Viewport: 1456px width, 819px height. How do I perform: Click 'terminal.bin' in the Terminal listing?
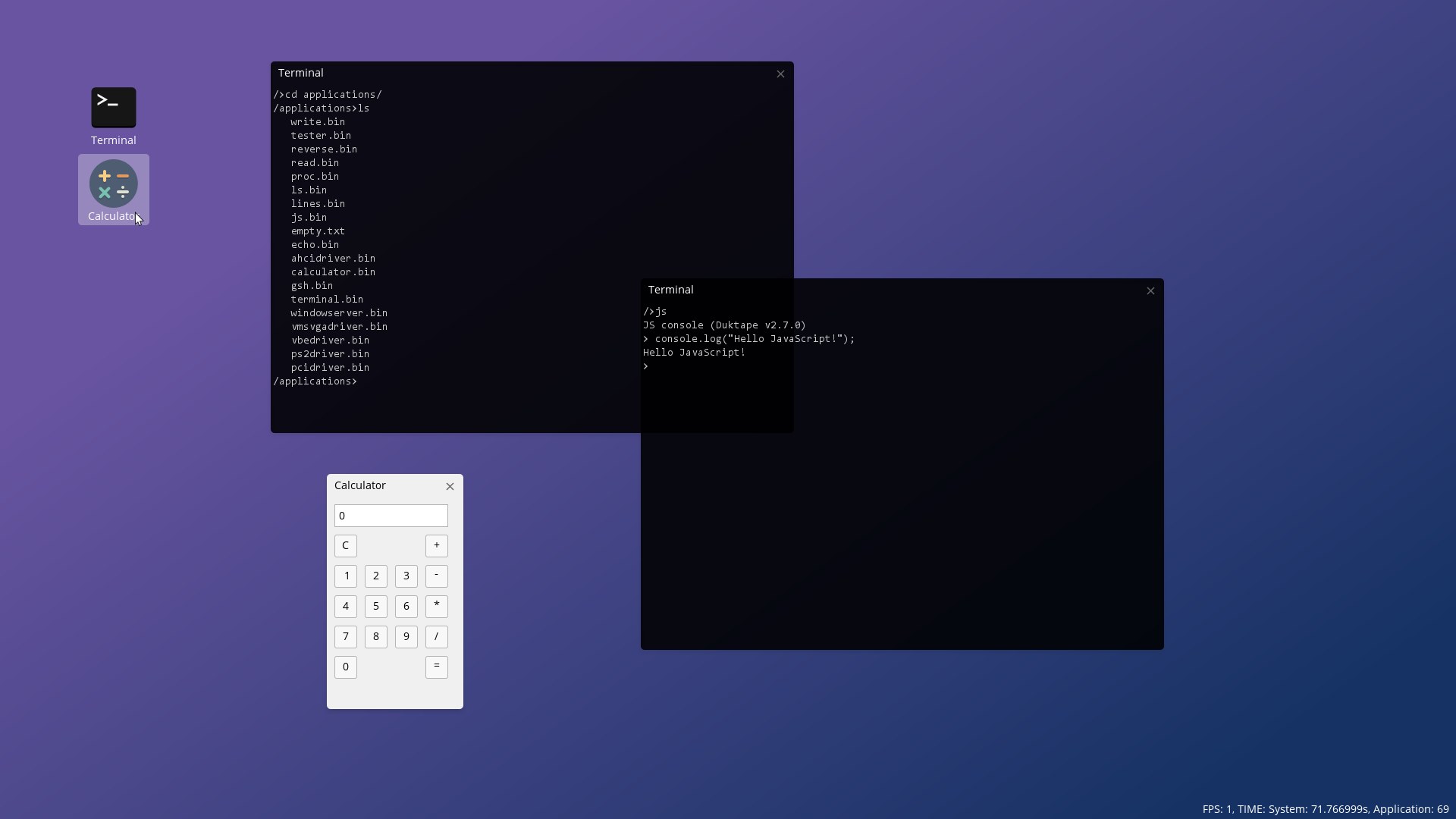(327, 300)
